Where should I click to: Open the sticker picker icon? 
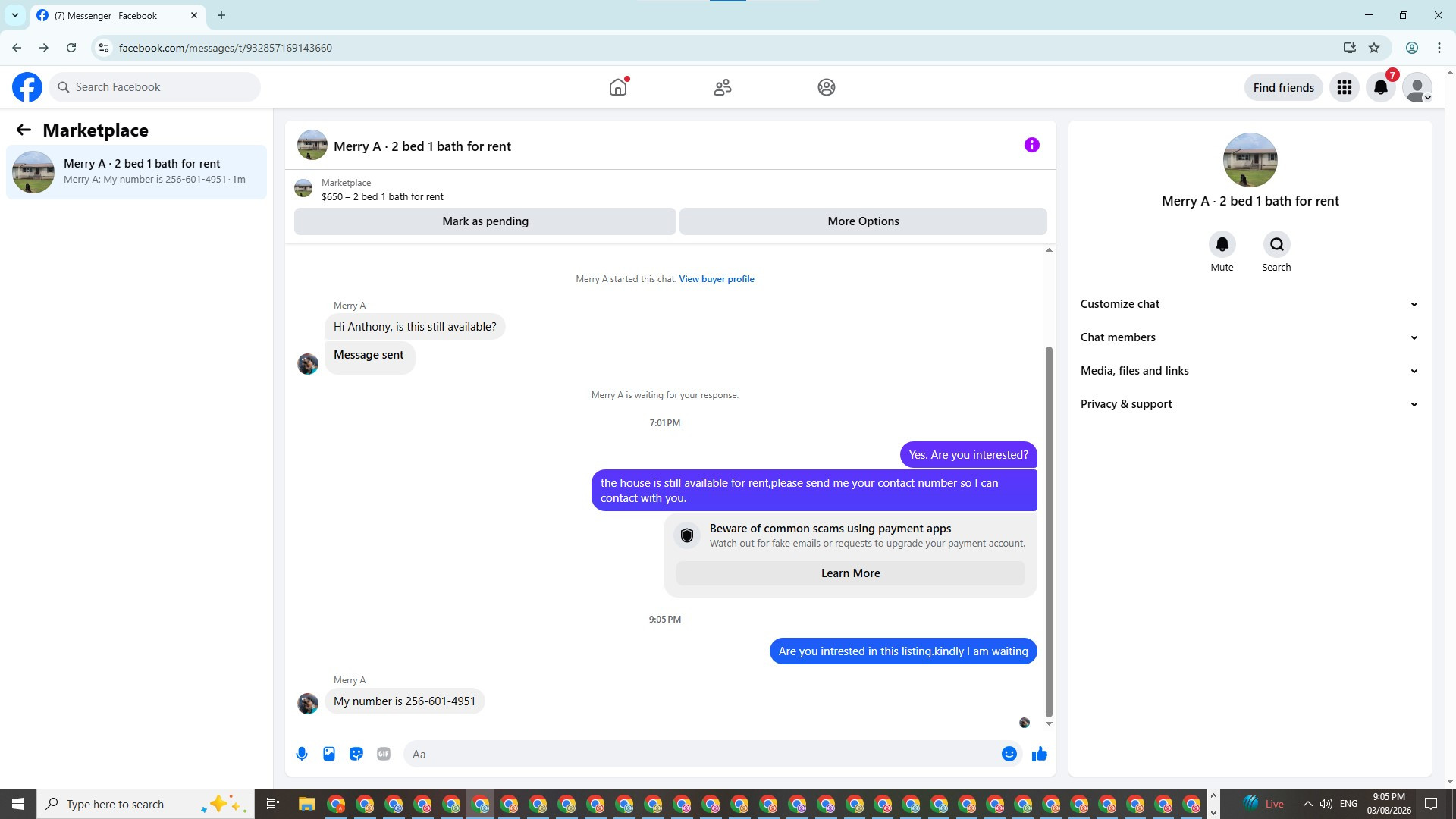(356, 754)
